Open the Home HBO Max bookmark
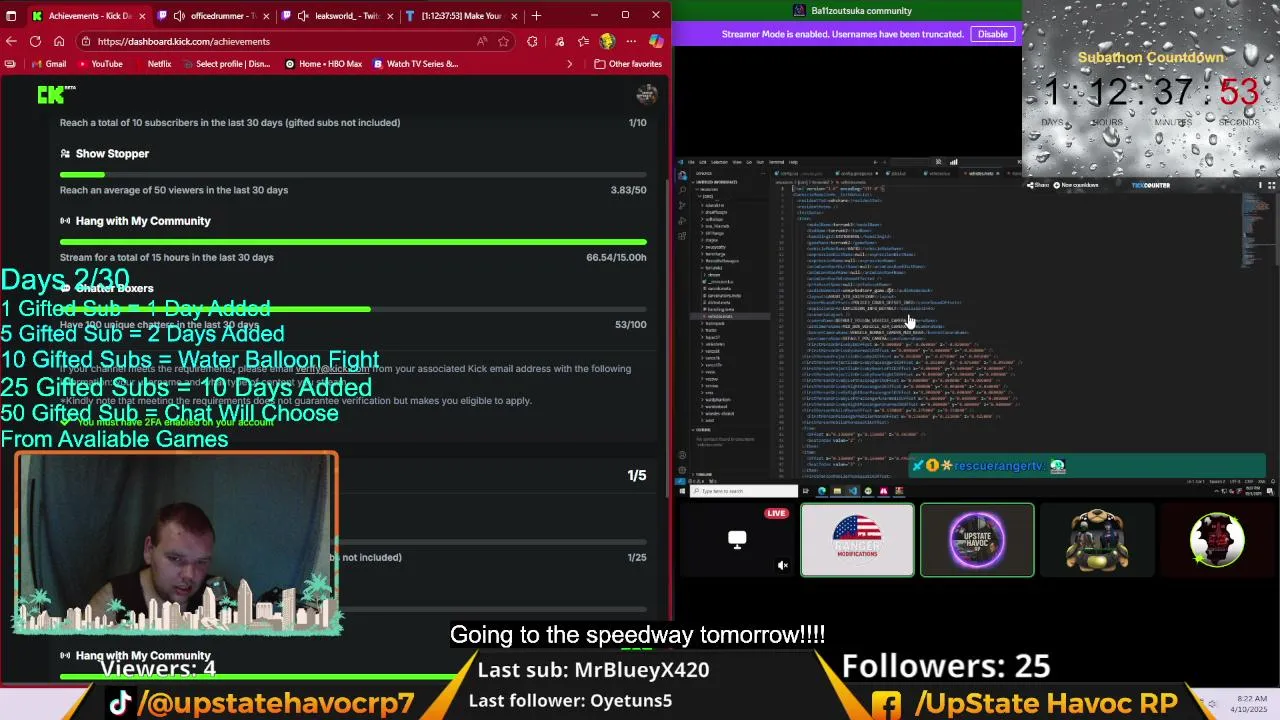Screen dimensions: 1280x720 pos(323,64)
